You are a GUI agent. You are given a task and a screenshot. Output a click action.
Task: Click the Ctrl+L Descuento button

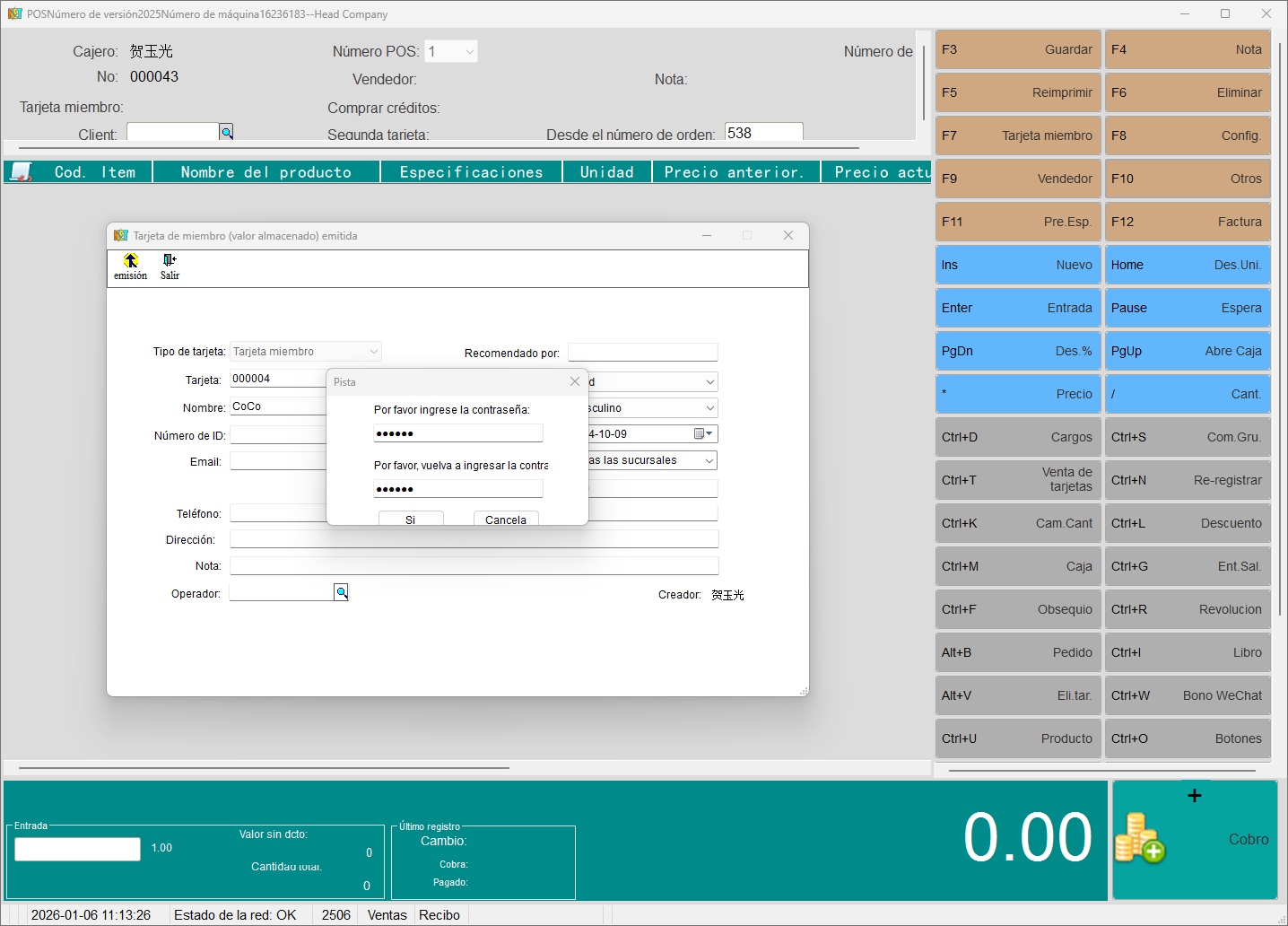click(x=1187, y=523)
